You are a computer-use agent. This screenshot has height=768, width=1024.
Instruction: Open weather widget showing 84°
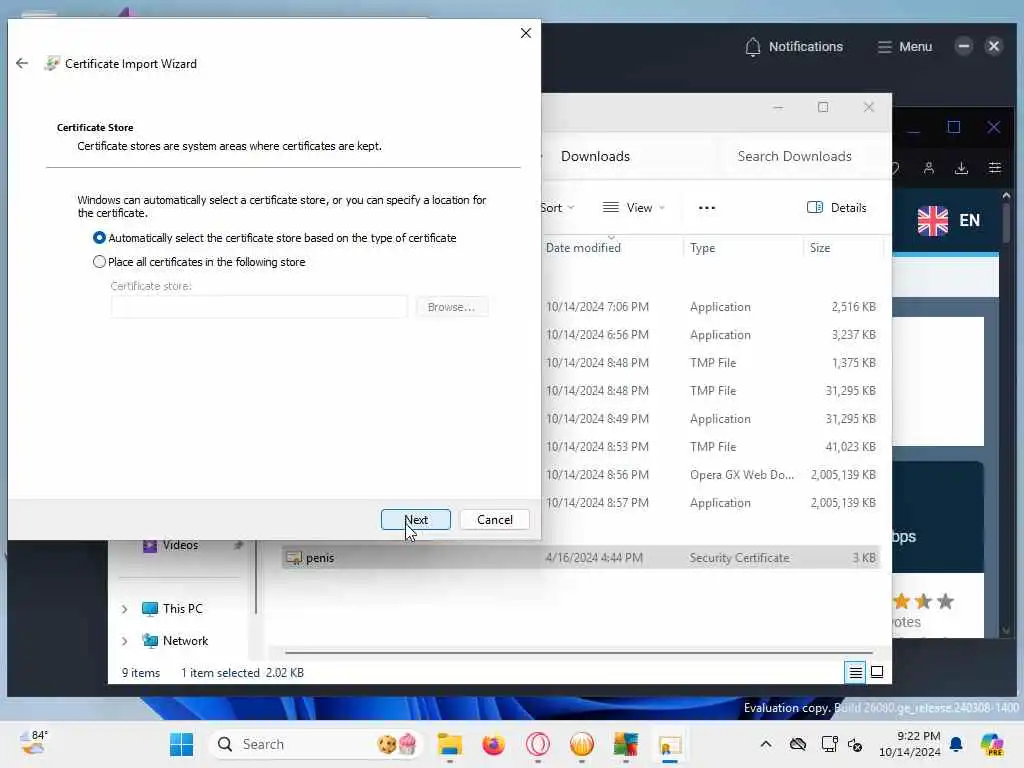(x=34, y=743)
